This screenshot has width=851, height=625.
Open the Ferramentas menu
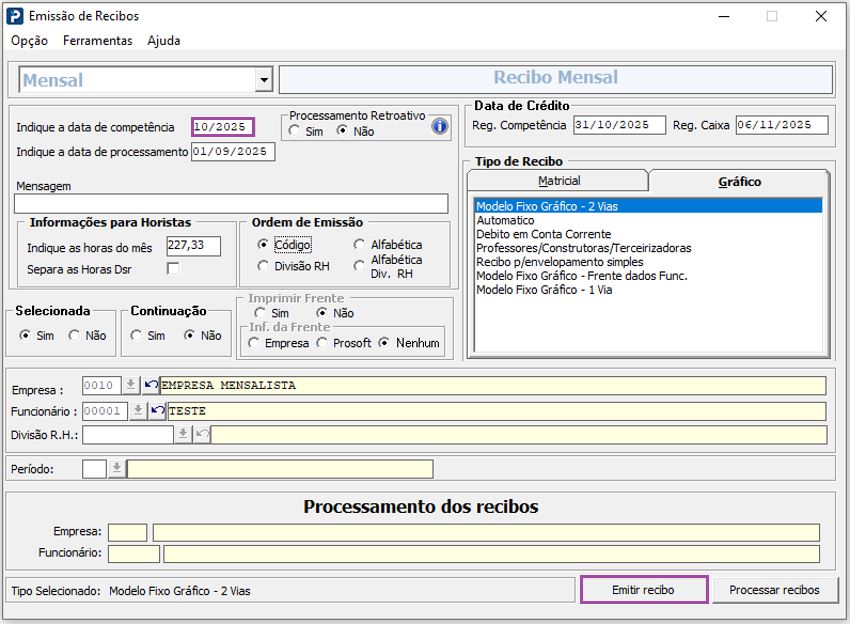(x=97, y=41)
